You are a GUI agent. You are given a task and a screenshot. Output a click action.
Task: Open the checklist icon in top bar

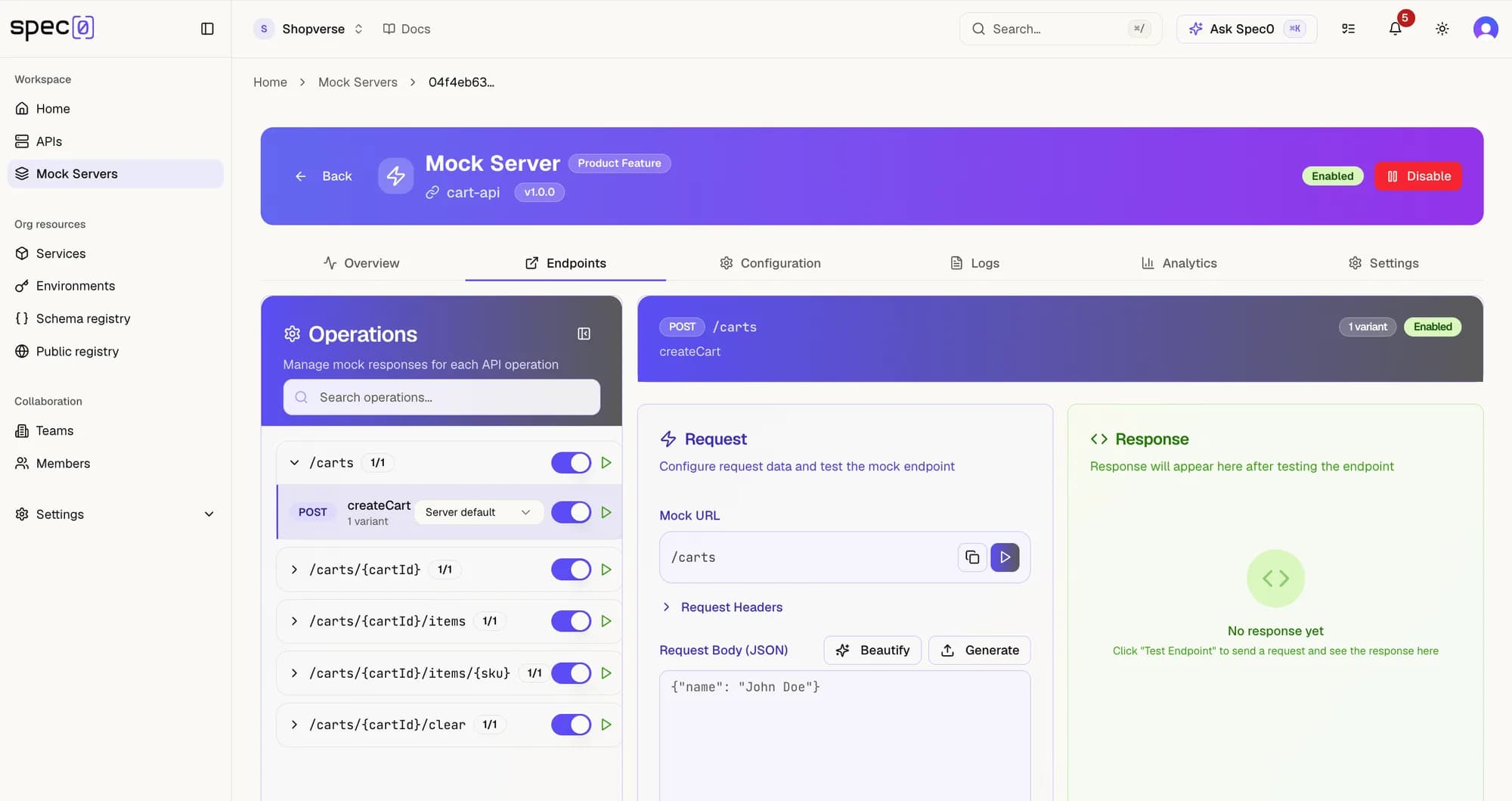(x=1348, y=29)
